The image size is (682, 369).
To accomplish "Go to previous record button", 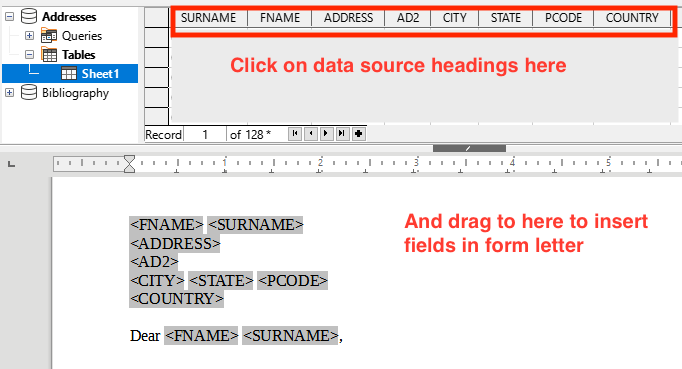I will [x=311, y=134].
